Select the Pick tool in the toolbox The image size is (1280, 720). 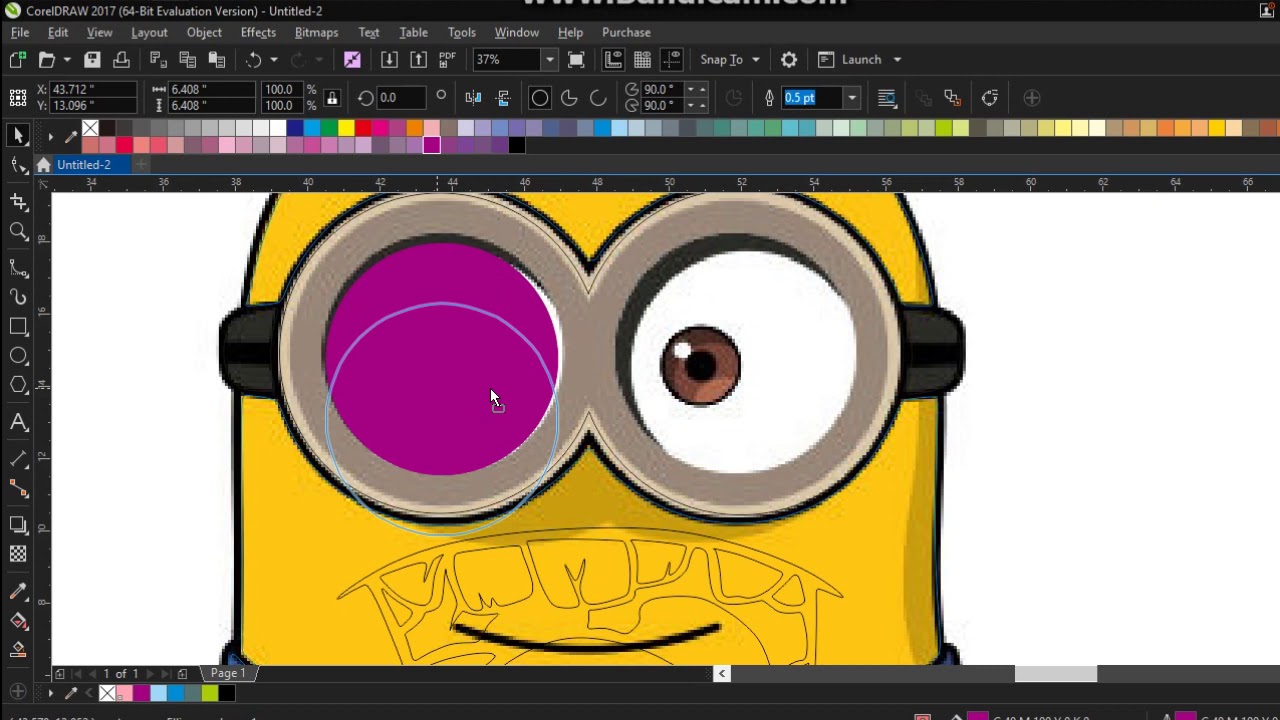18,135
